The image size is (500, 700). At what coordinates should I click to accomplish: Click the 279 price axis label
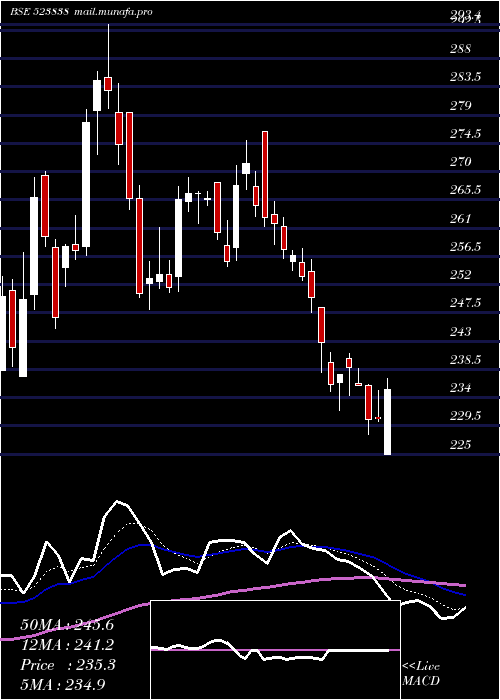(461, 106)
